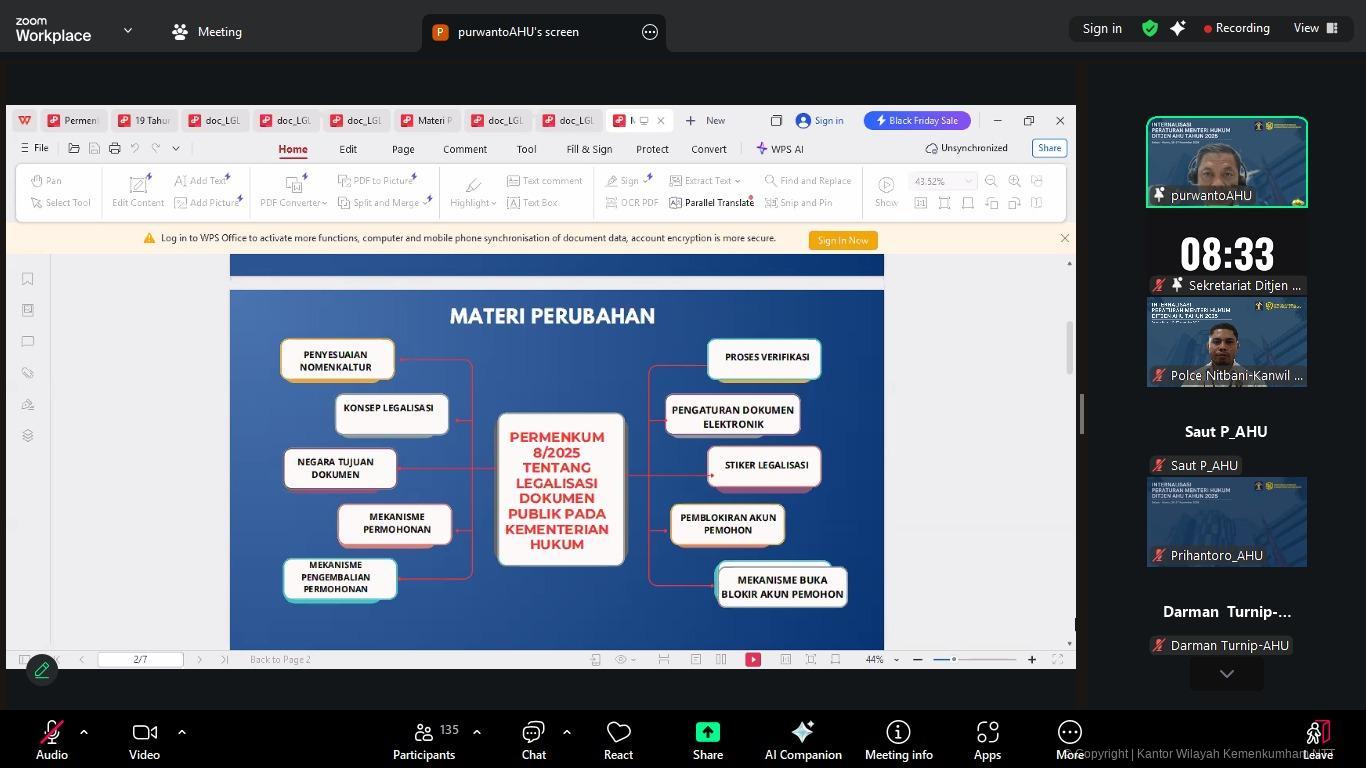The image size is (1366, 768).
Task: Unmute the microphone with Audio button
Action: [52, 740]
